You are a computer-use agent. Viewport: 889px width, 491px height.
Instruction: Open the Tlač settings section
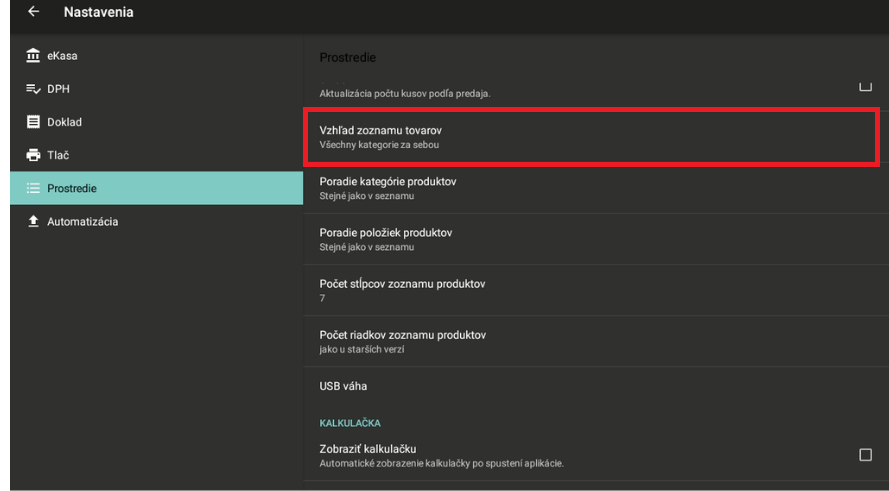click(58, 155)
